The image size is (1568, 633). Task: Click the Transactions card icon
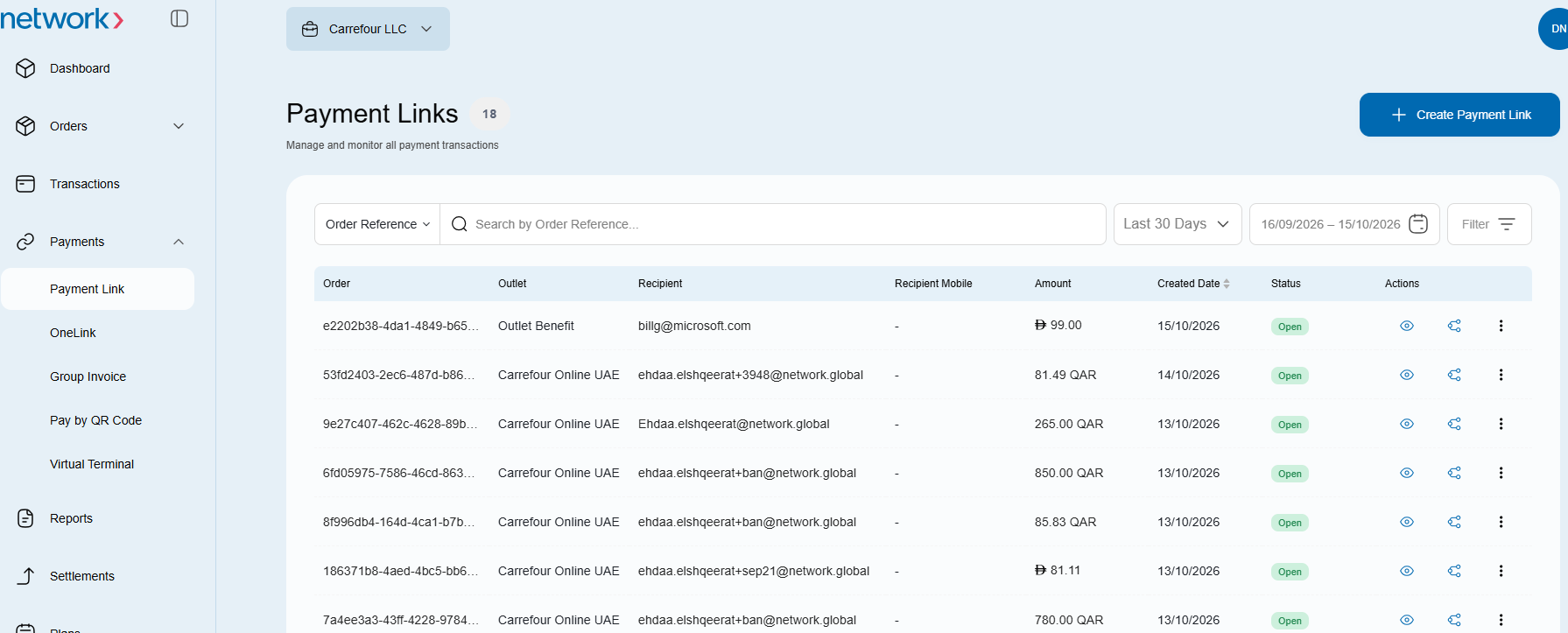pos(25,184)
